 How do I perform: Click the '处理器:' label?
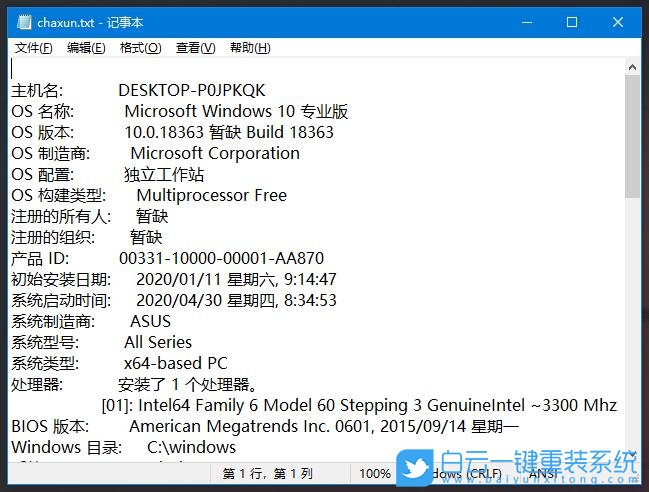[37, 384]
